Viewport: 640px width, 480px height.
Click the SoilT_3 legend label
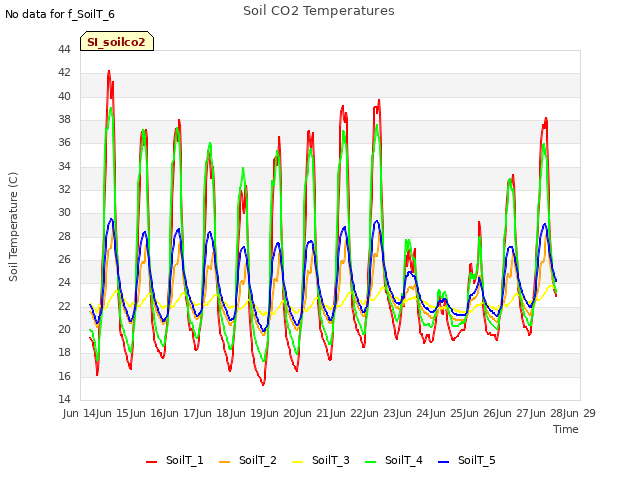point(331,460)
